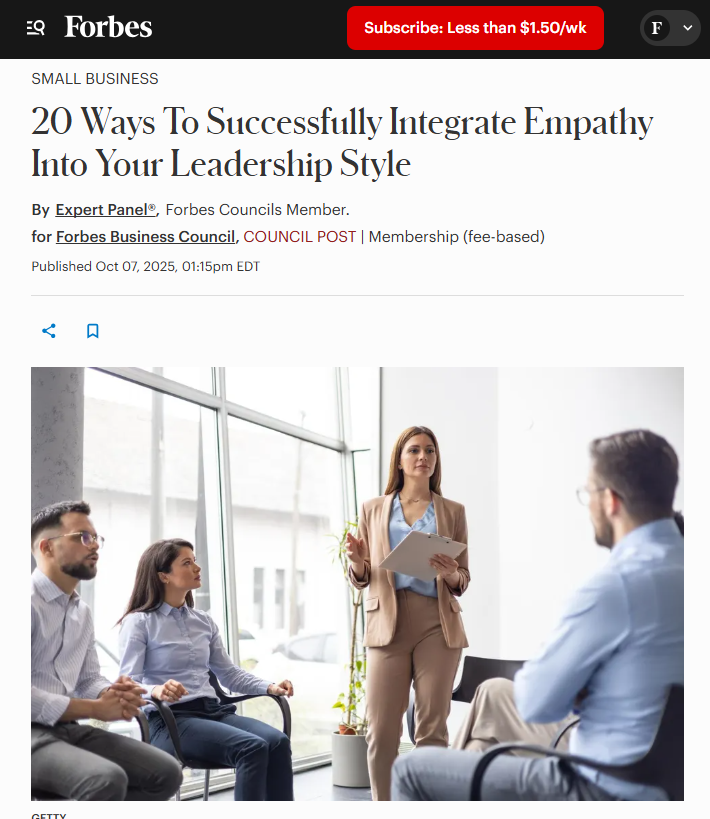
Task: Click the Published Oct 07, 2025 timestamp
Action: [145, 266]
